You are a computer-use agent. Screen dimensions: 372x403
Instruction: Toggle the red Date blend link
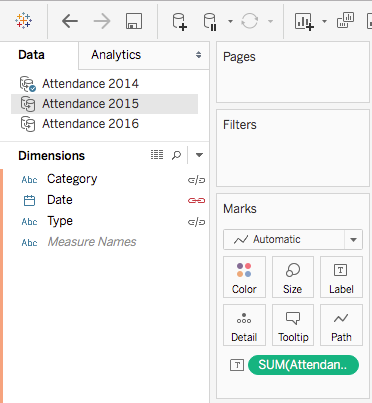click(x=196, y=200)
